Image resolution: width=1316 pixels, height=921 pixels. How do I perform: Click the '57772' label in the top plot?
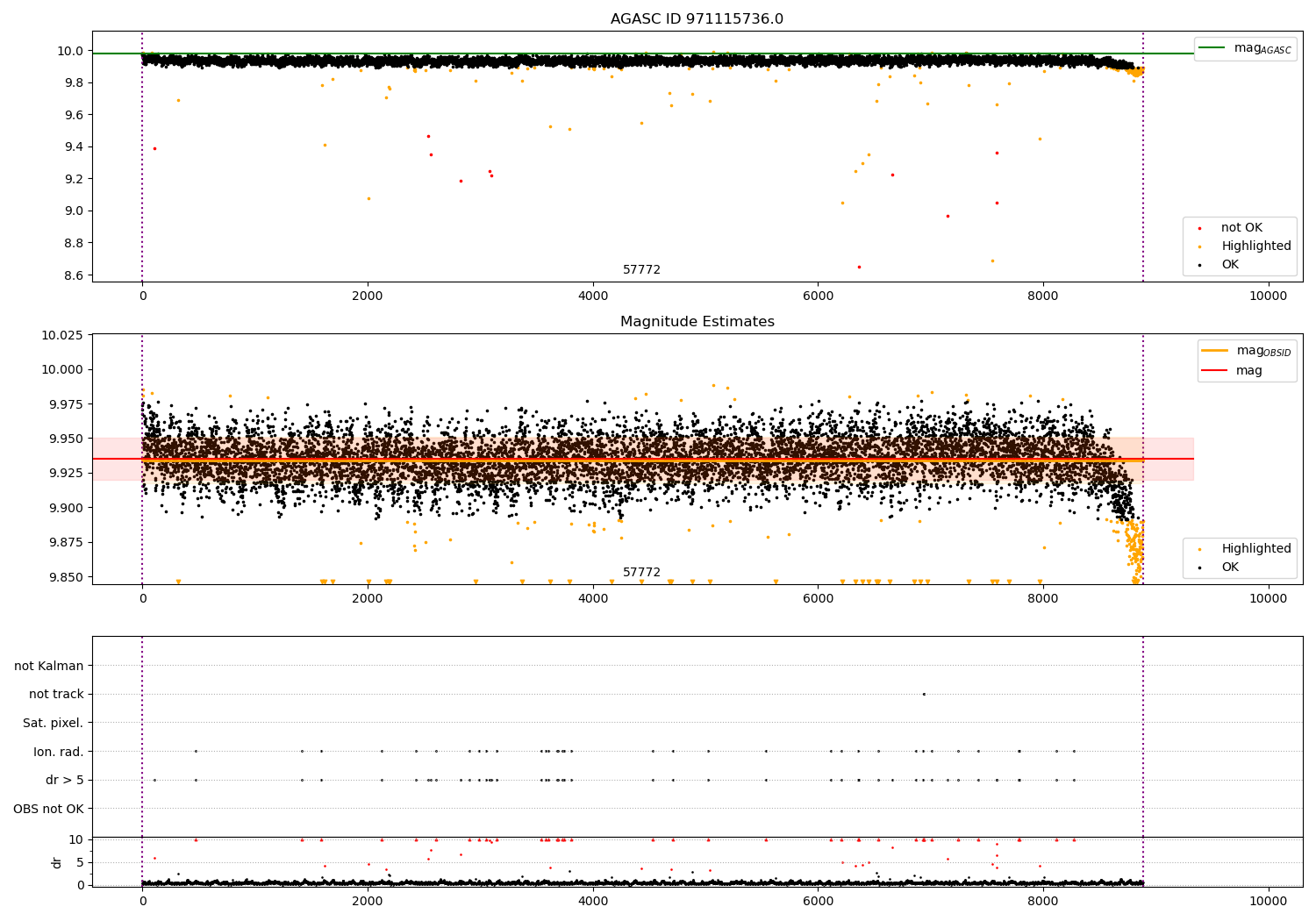click(641, 270)
